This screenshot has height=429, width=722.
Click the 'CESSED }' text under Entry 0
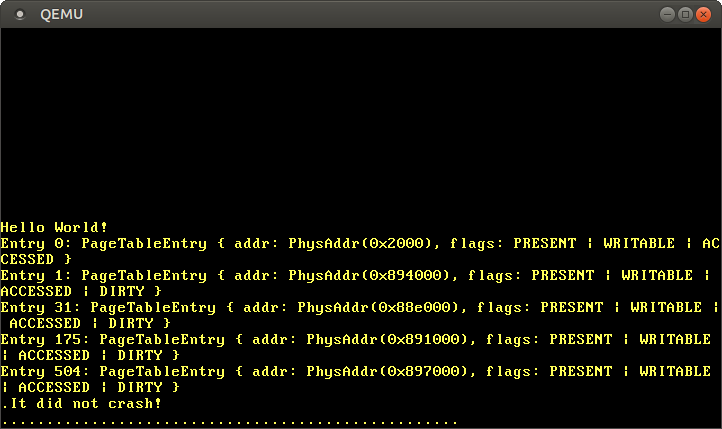36,259
